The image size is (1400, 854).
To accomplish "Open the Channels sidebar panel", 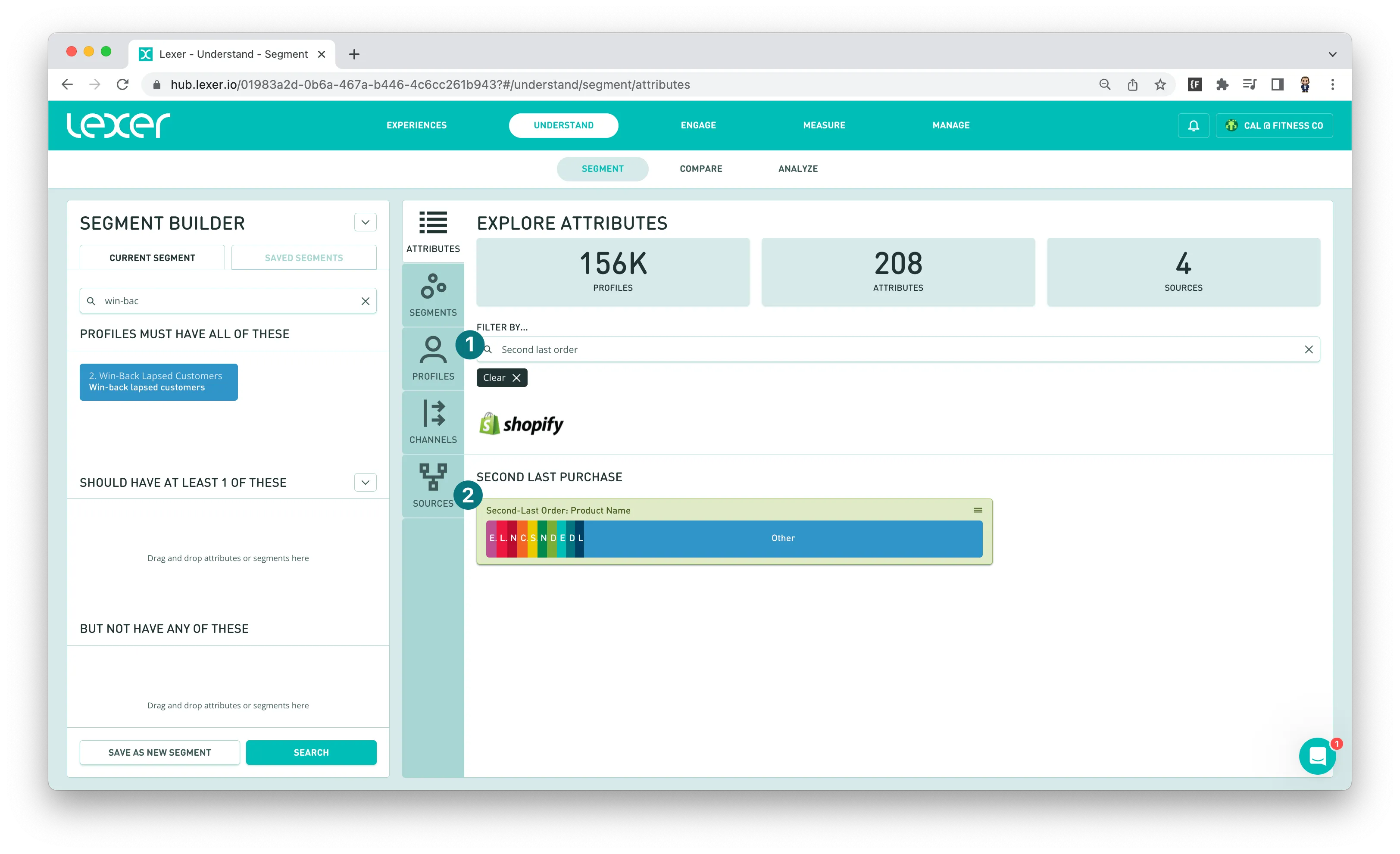I will point(433,422).
